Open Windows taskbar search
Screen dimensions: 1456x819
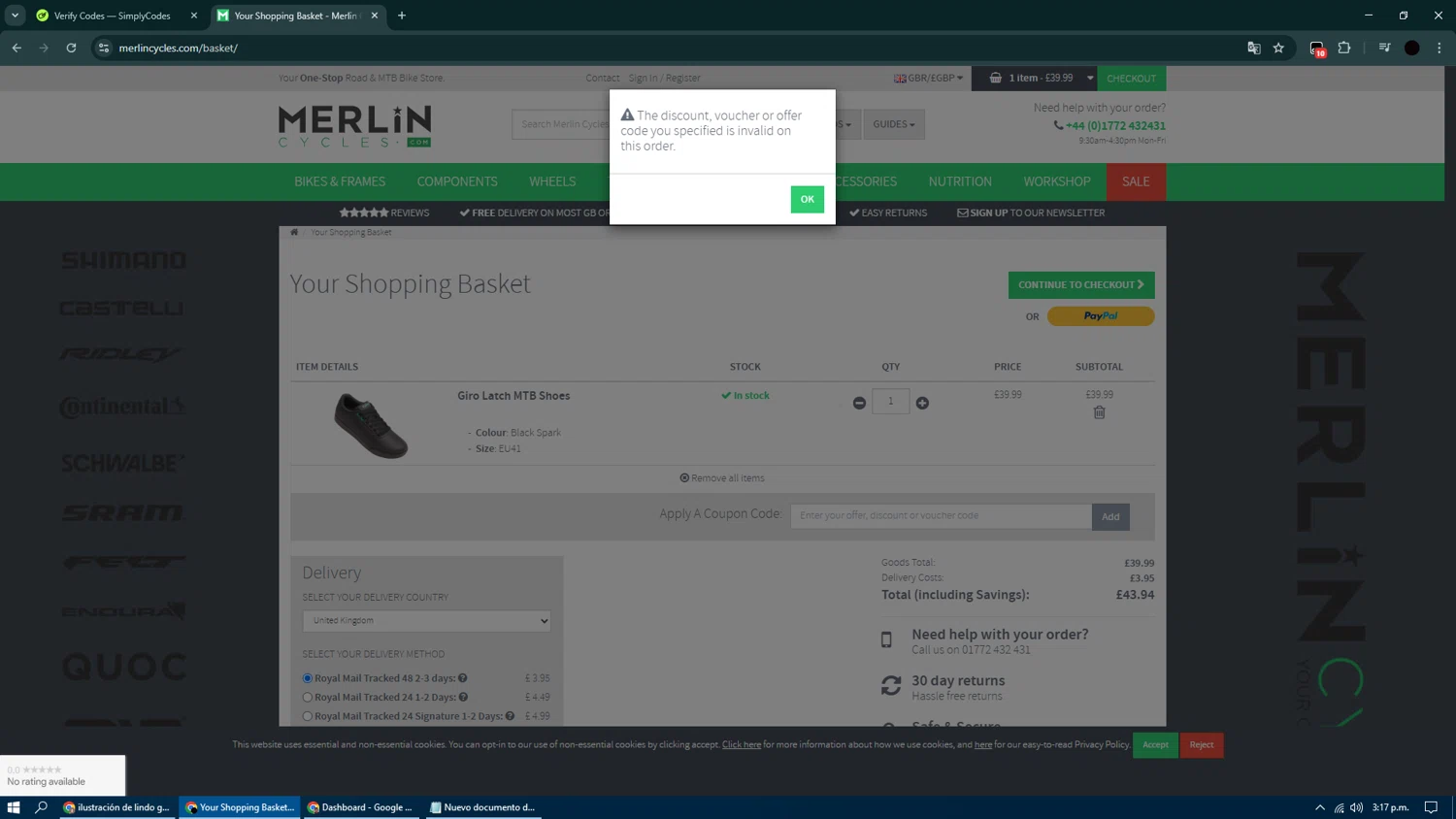[x=42, y=807]
